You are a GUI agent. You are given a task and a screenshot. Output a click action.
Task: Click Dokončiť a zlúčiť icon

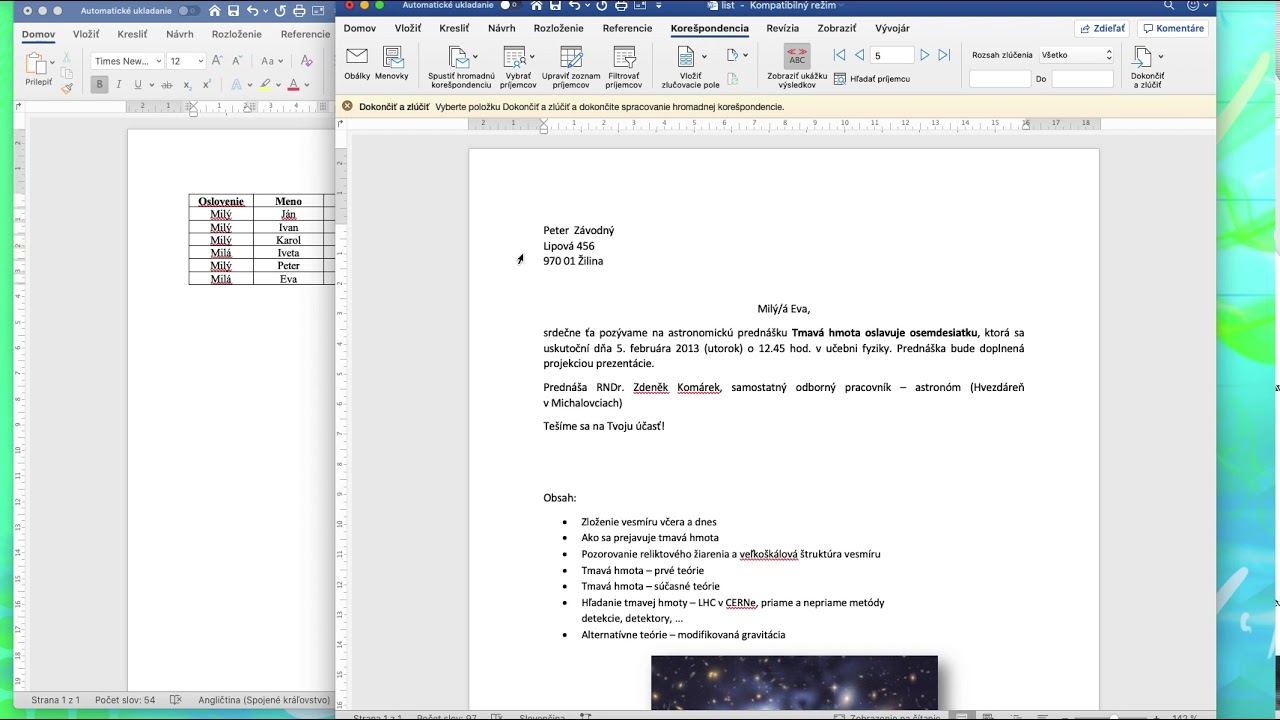[1142, 56]
